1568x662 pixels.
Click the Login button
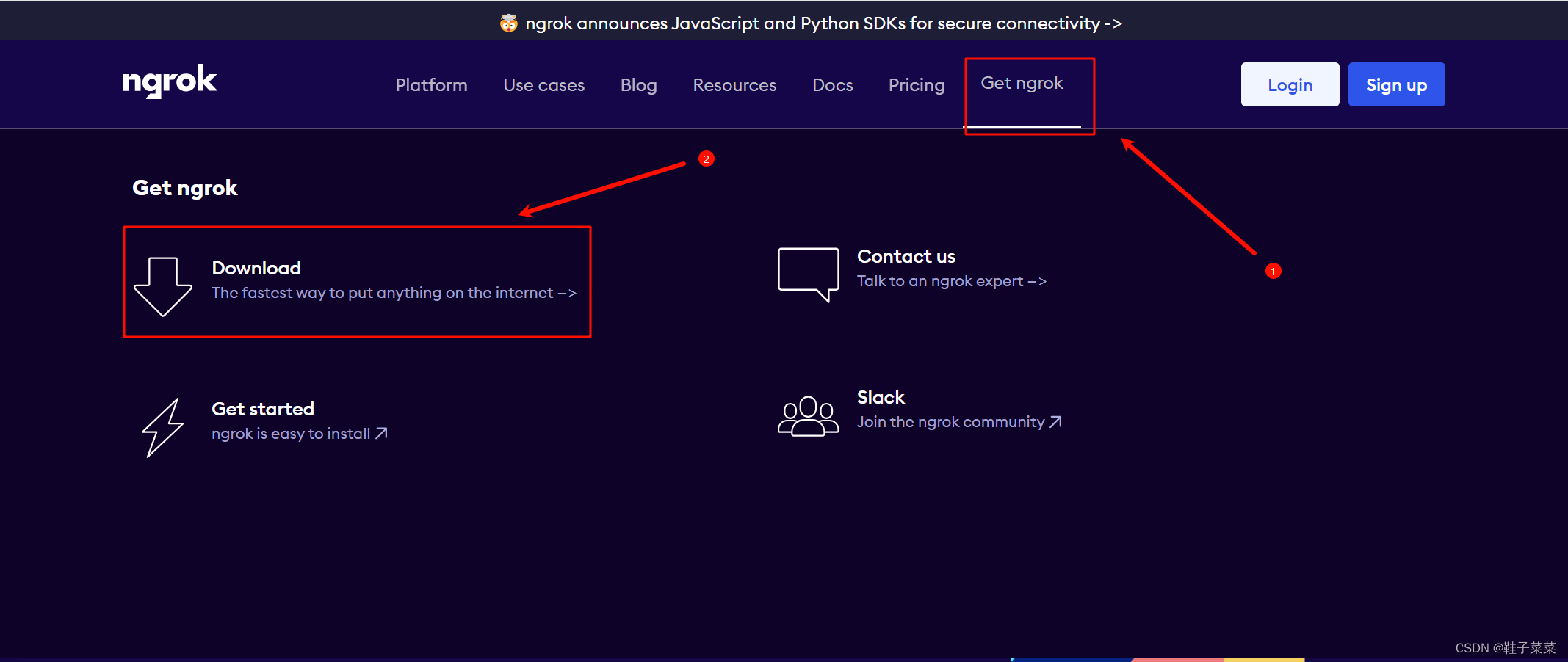click(x=1290, y=84)
